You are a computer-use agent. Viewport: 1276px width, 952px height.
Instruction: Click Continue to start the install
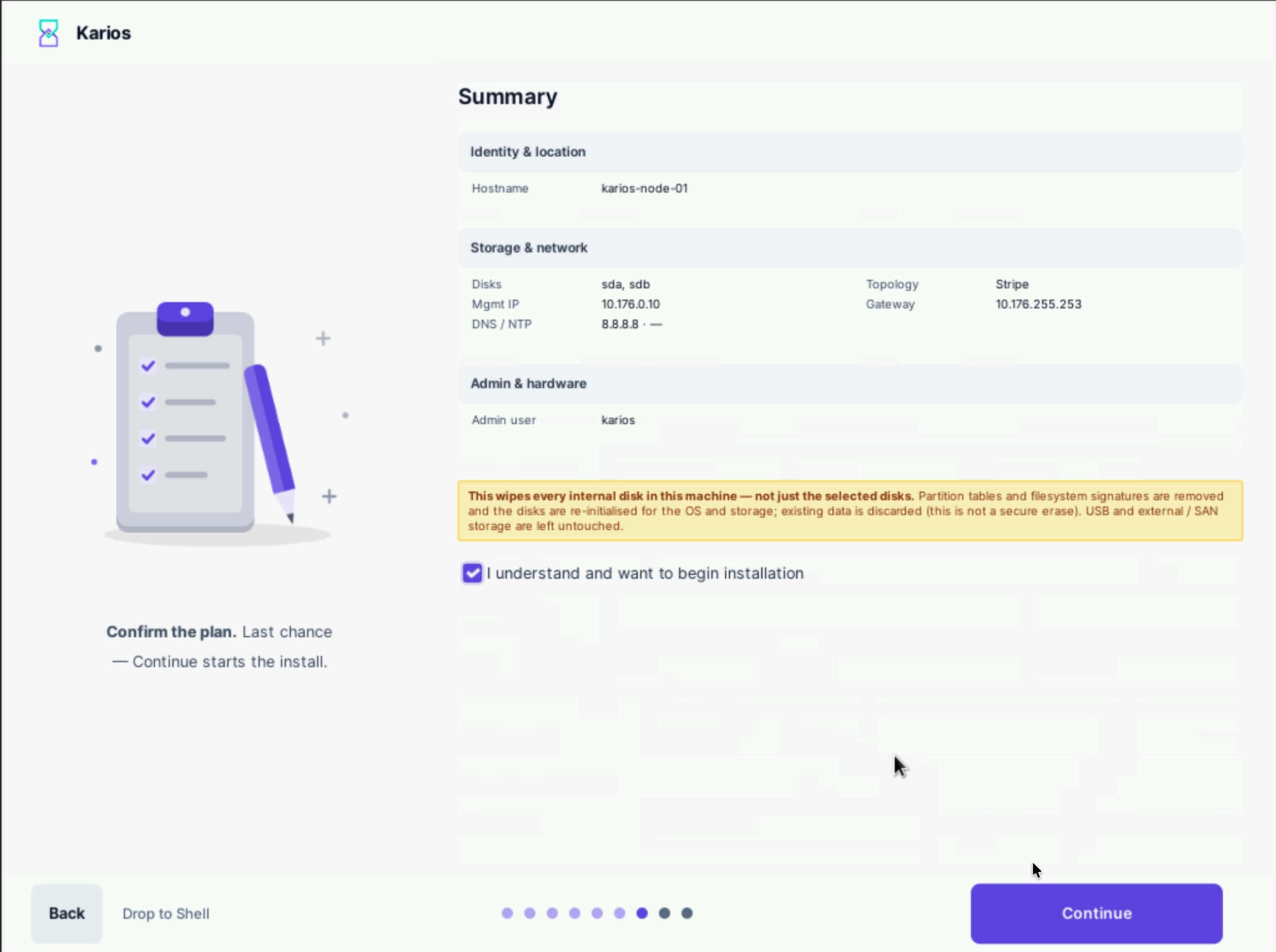click(1096, 913)
